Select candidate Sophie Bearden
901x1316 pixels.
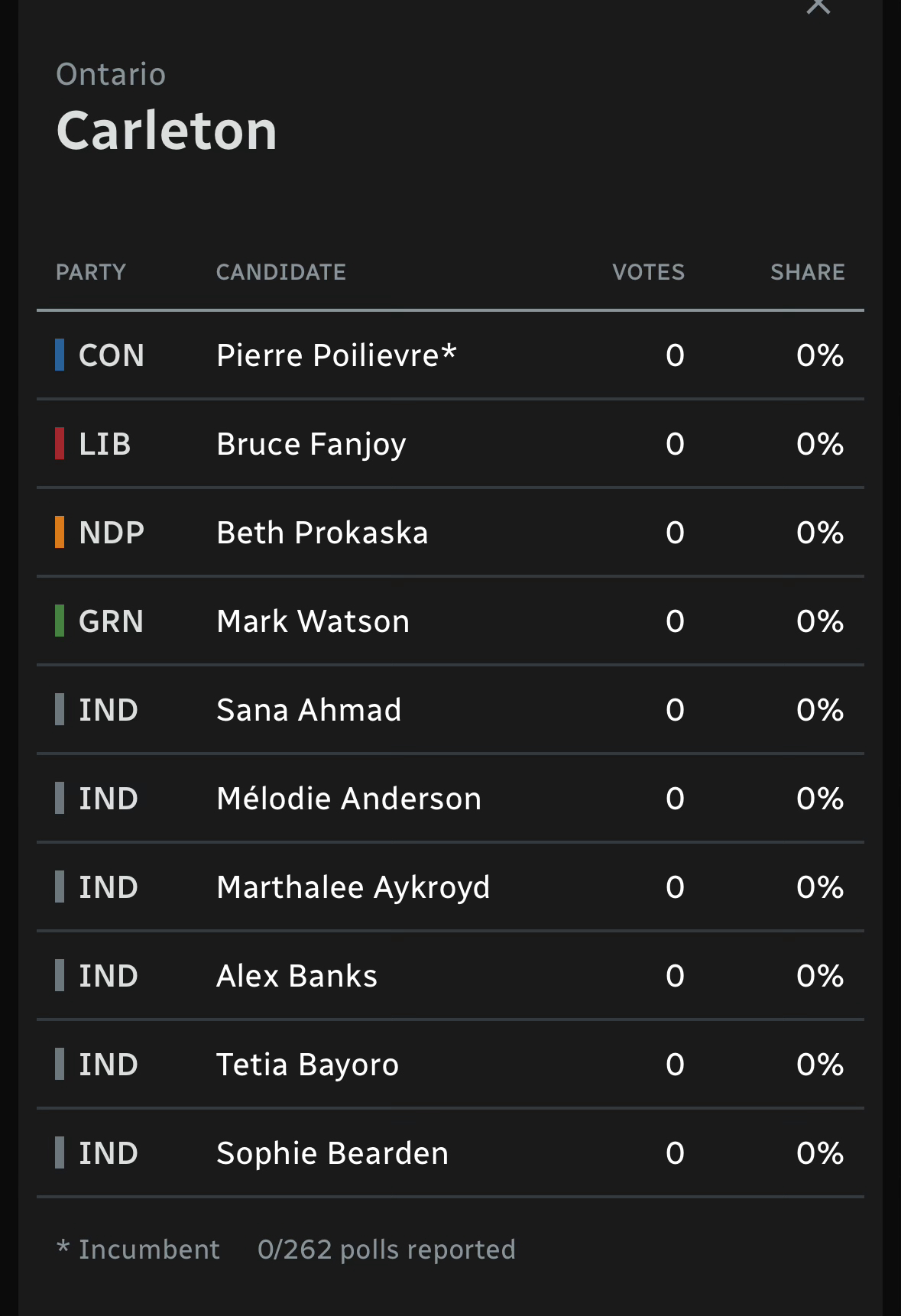pyautogui.click(x=332, y=1153)
